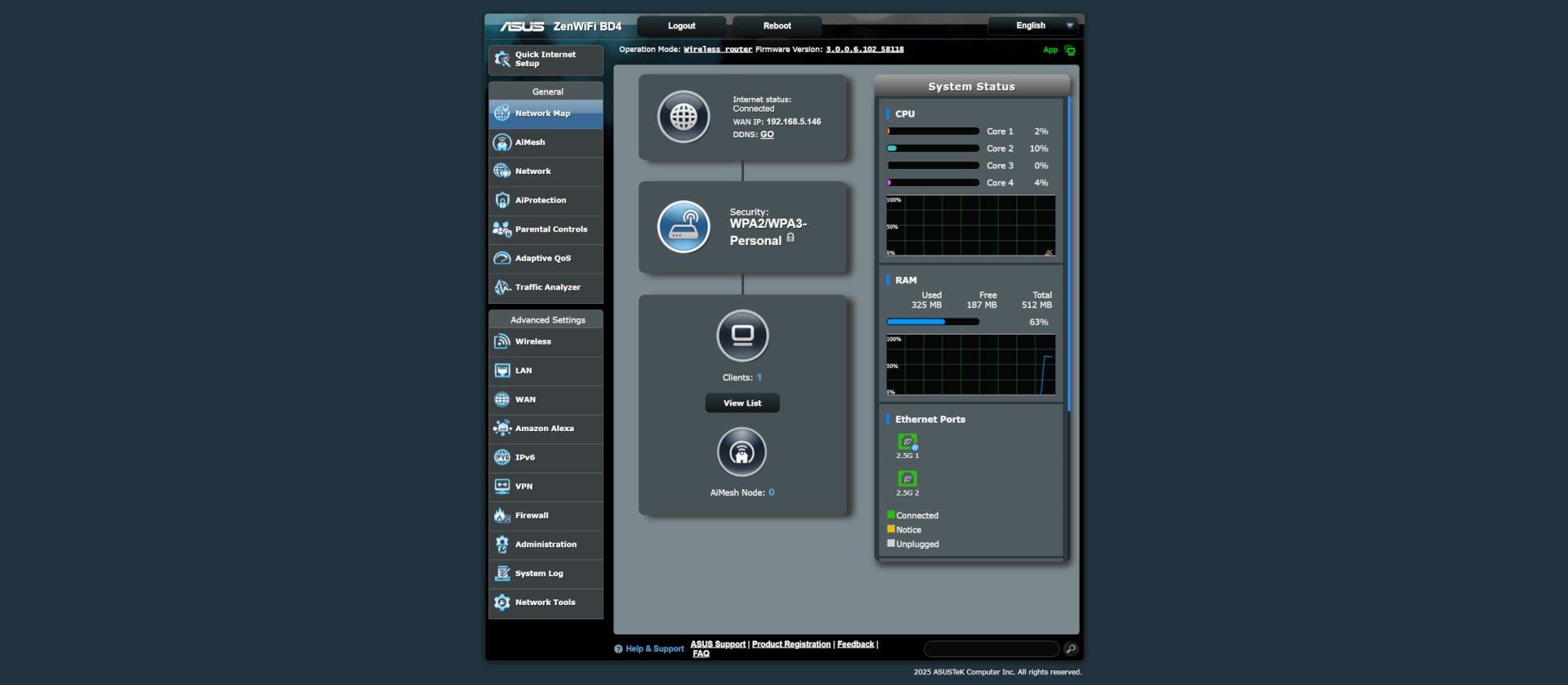Click the App label in header
The width and height of the screenshot is (1568, 685).
click(1050, 51)
